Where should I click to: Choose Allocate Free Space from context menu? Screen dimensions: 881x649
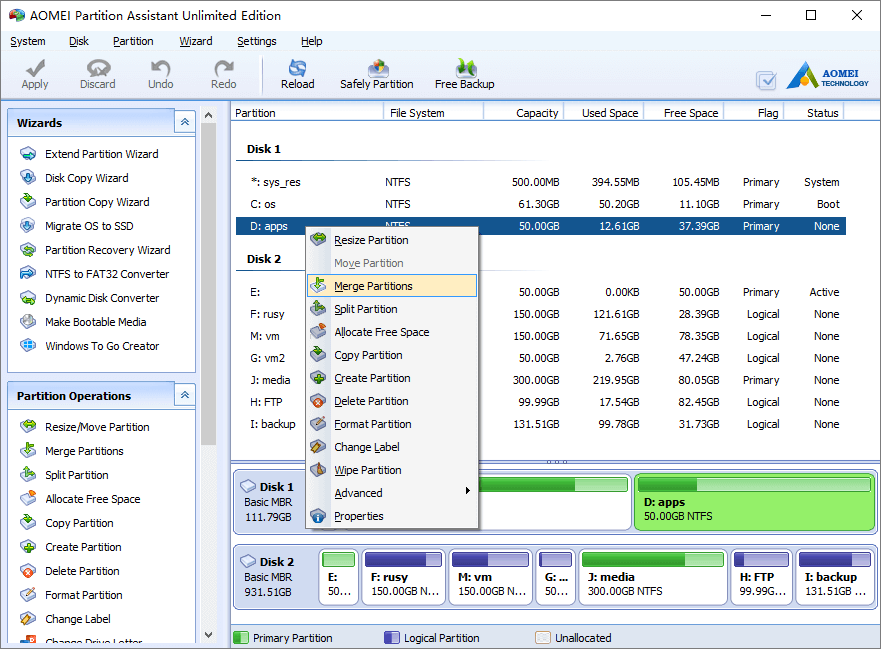(x=392, y=332)
